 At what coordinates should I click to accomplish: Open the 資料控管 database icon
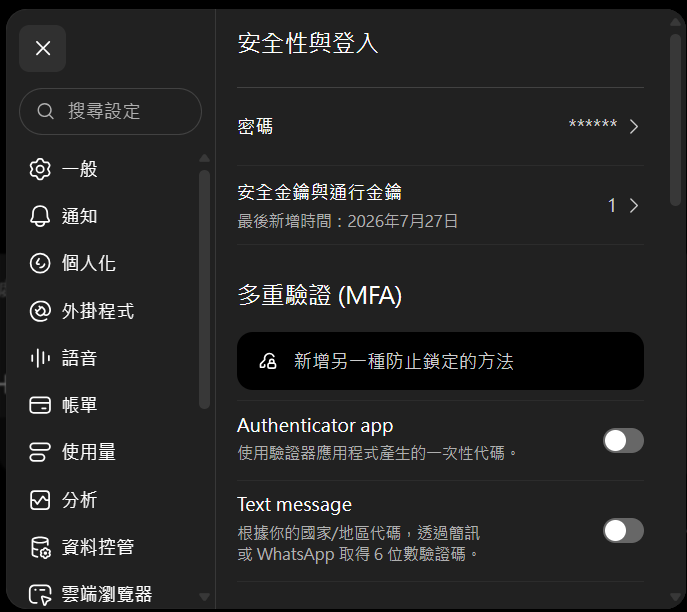click(41, 548)
